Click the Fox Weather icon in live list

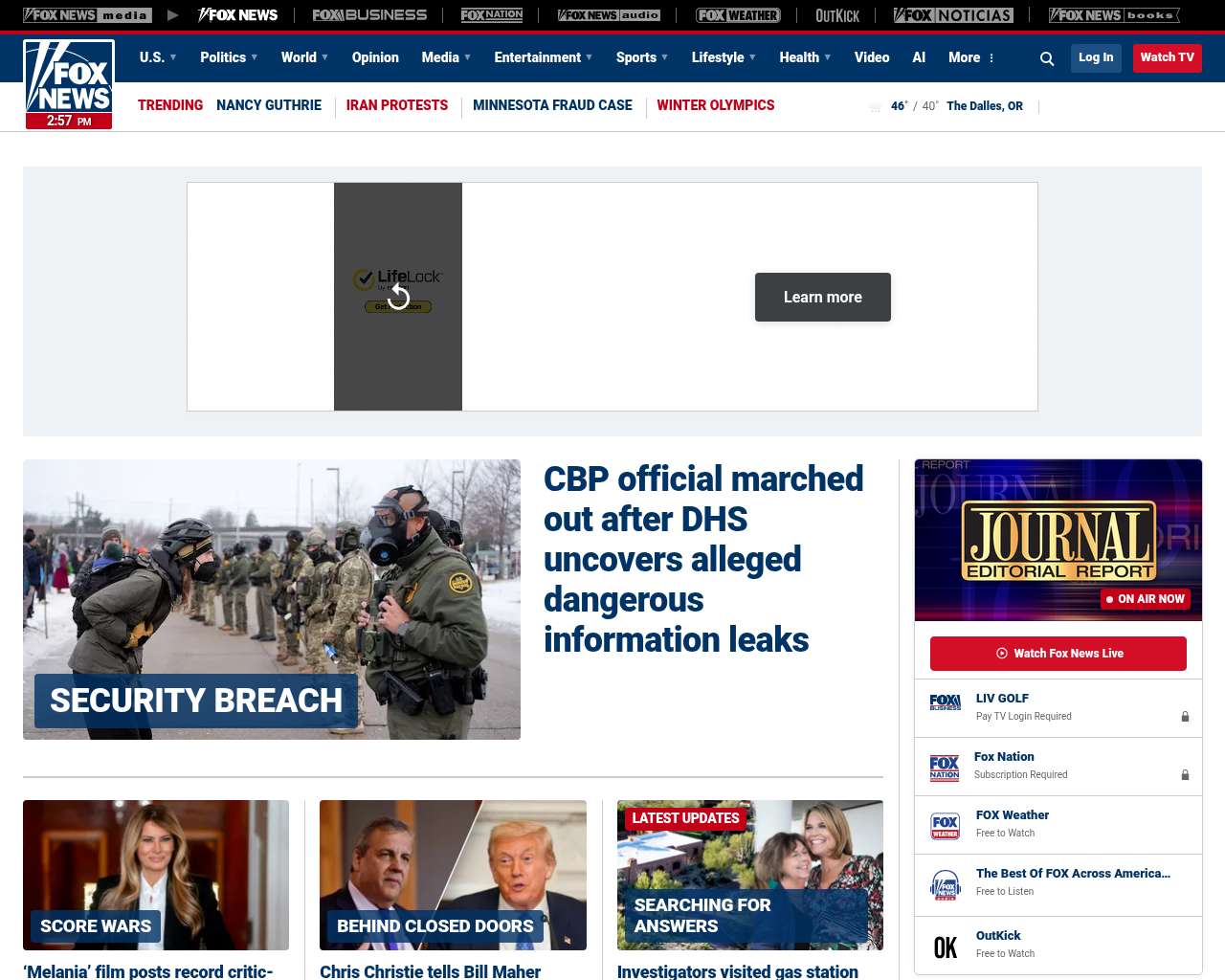(946, 826)
